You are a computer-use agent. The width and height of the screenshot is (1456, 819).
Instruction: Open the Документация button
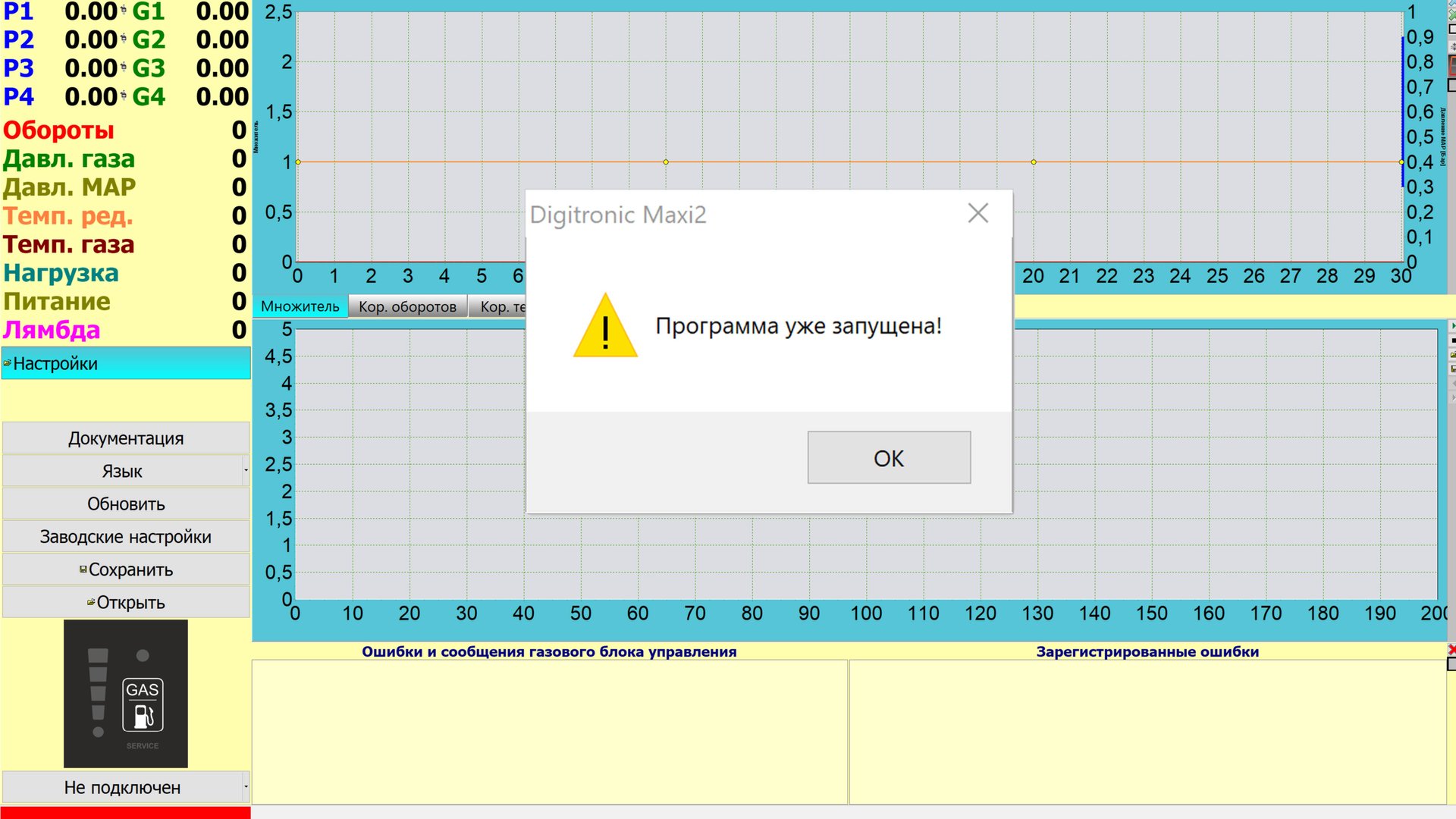125,438
